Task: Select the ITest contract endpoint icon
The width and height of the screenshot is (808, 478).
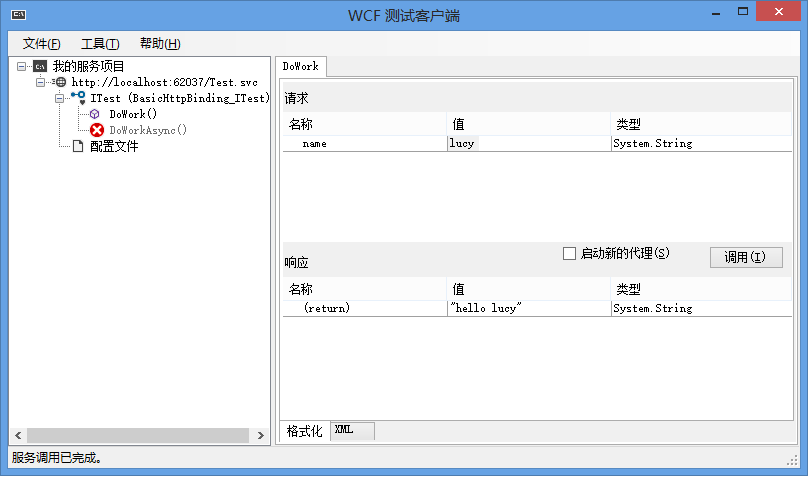Action: (x=78, y=98)
